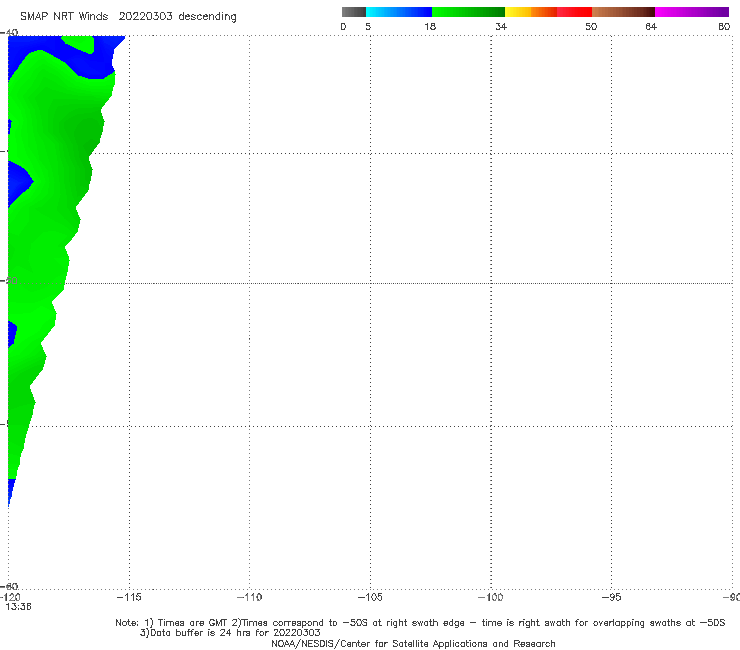740x650 pixels.
Task: Click the magenta-purple 64-80 color bar segment
Action: 692,12
